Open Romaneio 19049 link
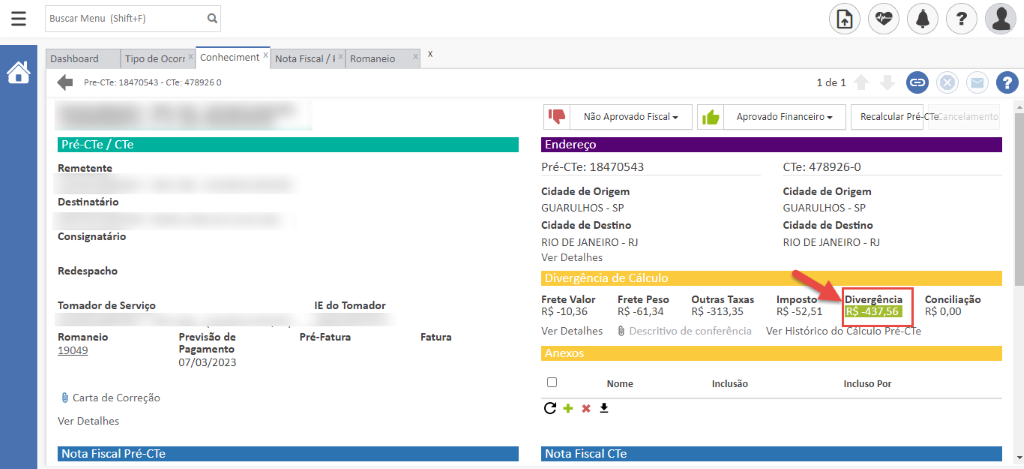This screenshot has height=469, width=1024. point(72,351)
